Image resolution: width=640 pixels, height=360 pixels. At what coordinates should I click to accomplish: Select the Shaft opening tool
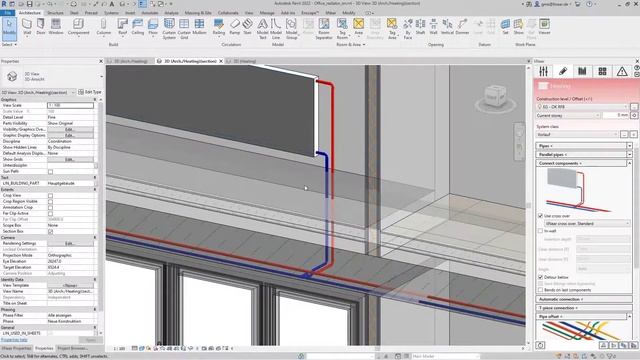coord(420,27)
